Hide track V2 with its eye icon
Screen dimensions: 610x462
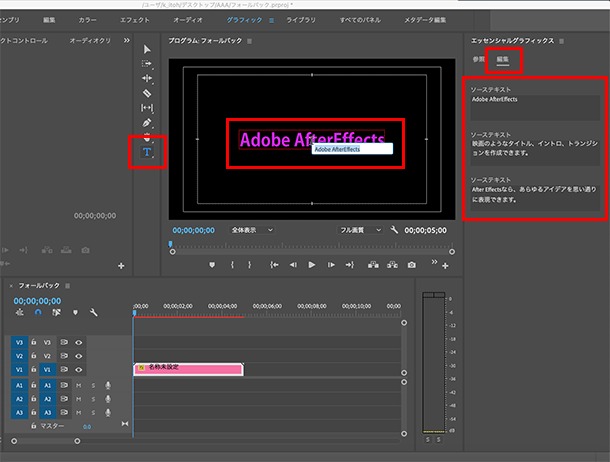coord(79,356)
